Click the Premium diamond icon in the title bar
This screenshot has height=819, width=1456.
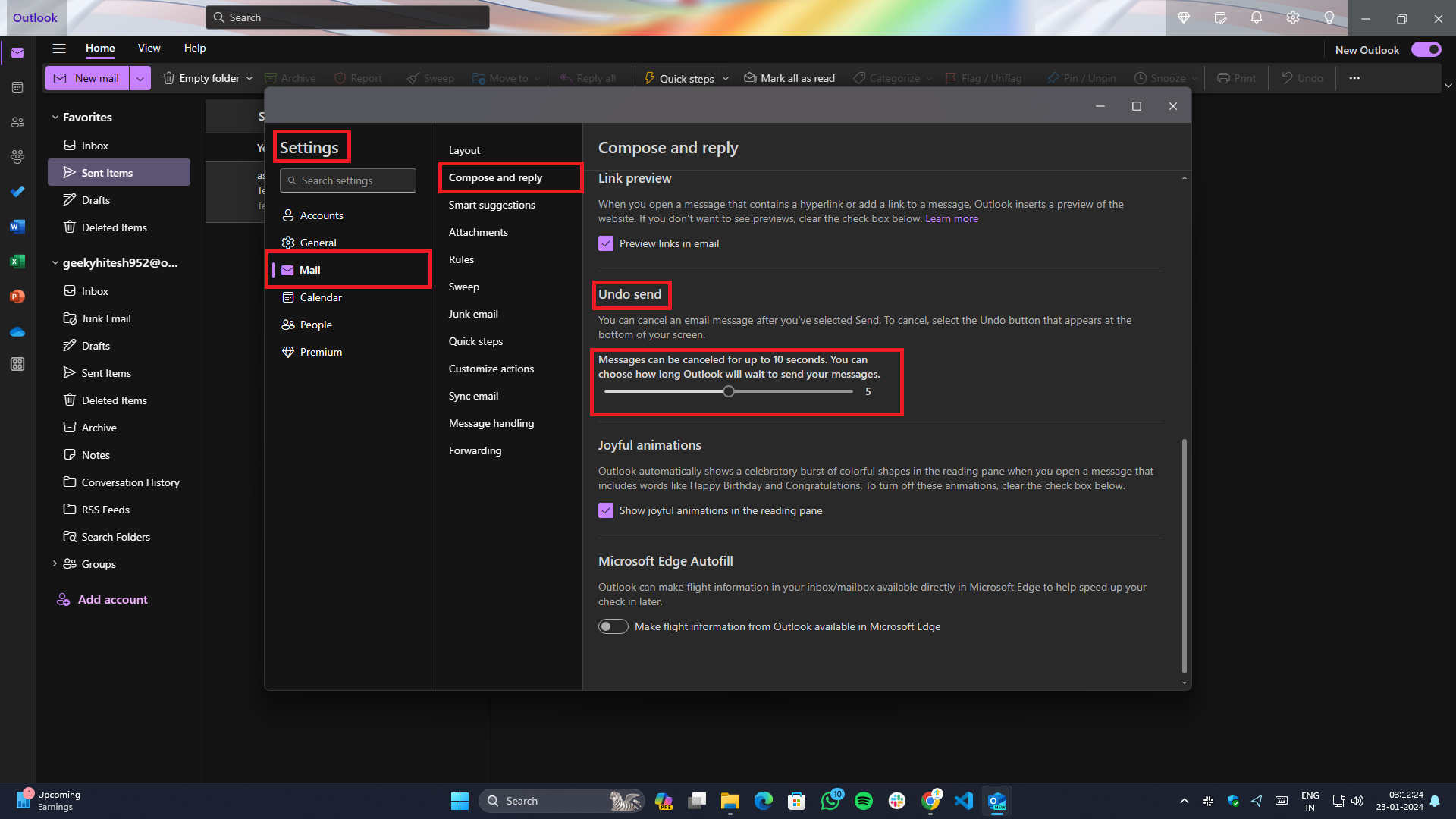point(1184,17)
